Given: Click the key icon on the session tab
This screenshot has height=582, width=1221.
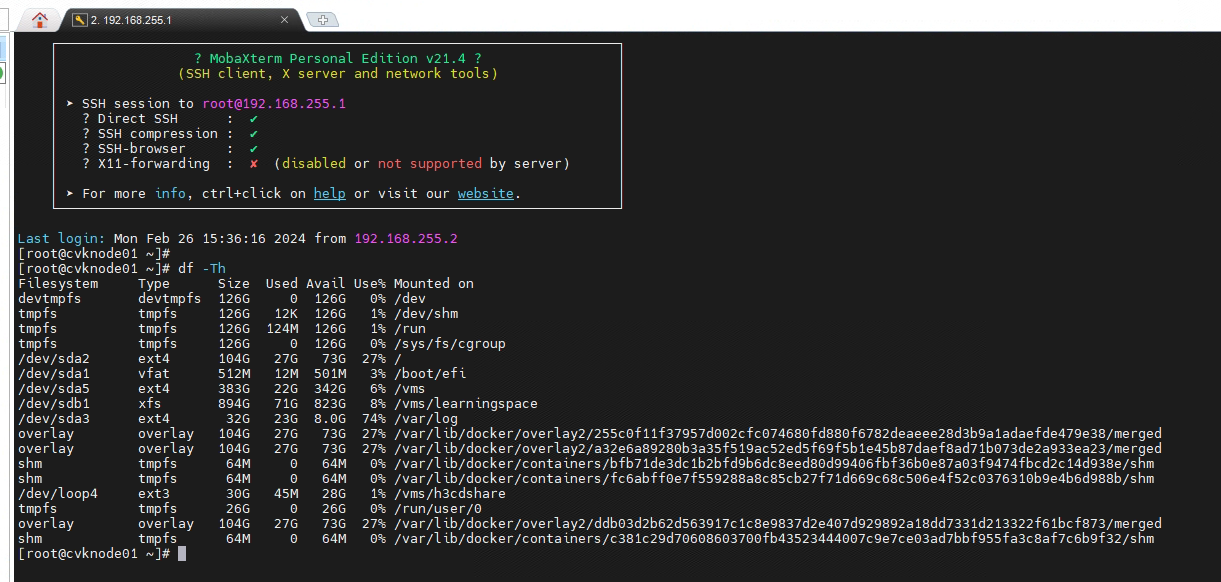Looking at the screenshot, I should point(79,19).
